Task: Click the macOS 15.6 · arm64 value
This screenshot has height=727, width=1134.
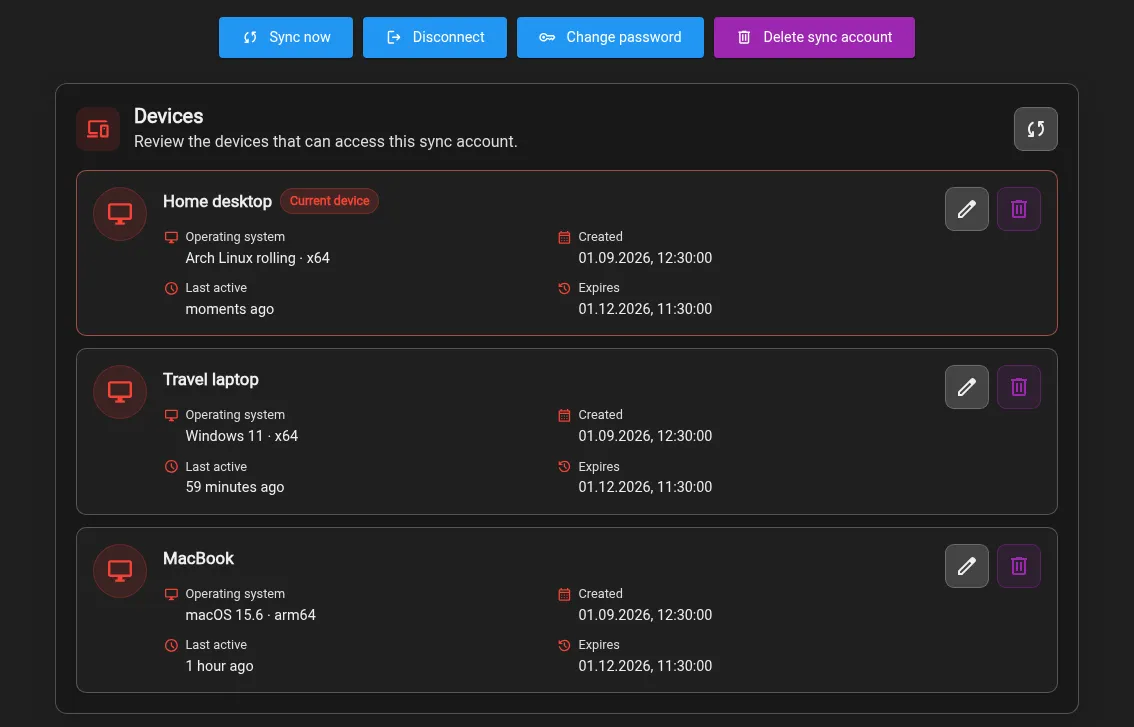Action: (250, 615)
